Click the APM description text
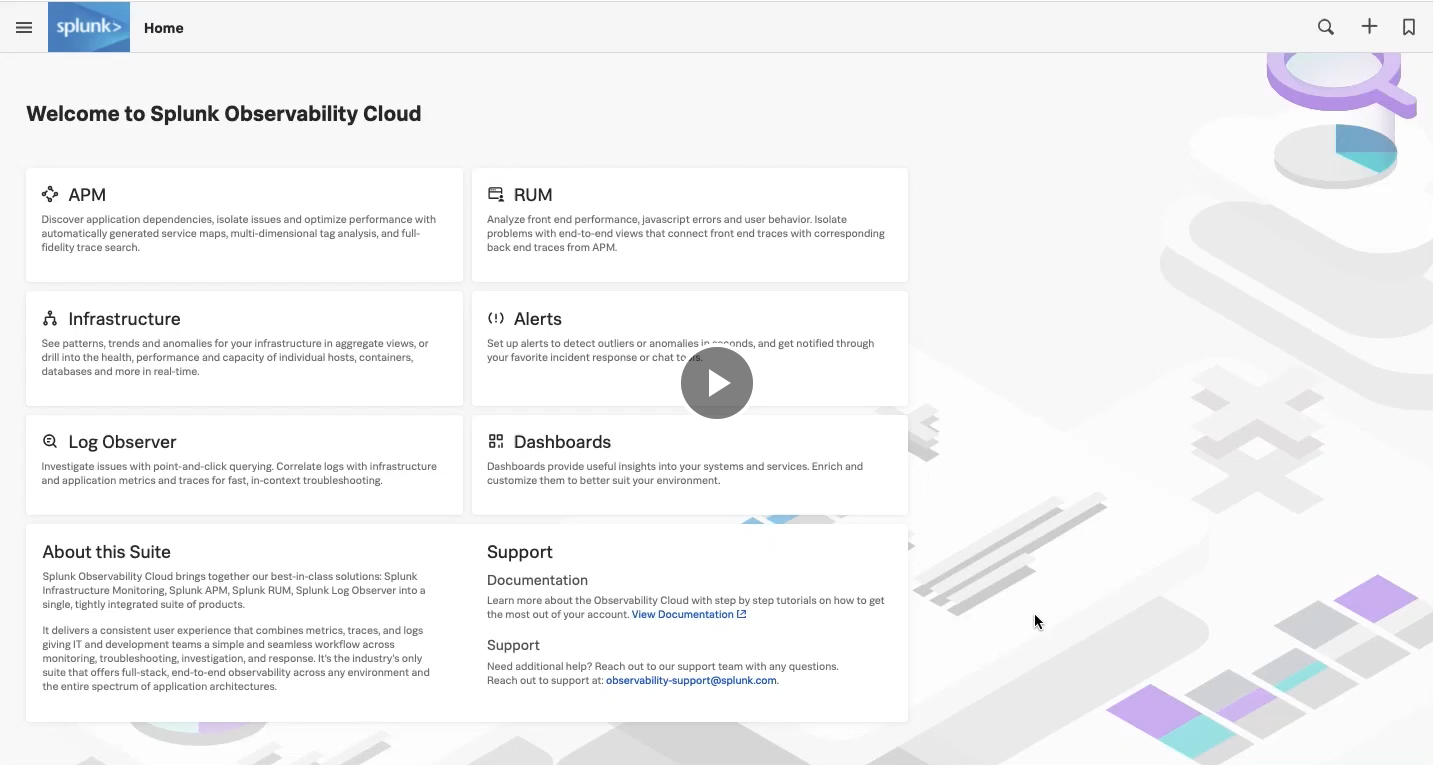This screenshot has height=765, width=1433. (x=239, y=233)
